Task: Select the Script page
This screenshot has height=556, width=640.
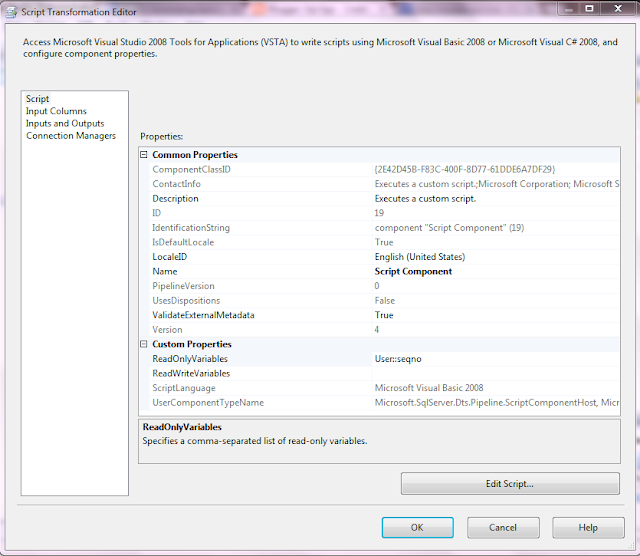Action: click(x=38, y=99)
